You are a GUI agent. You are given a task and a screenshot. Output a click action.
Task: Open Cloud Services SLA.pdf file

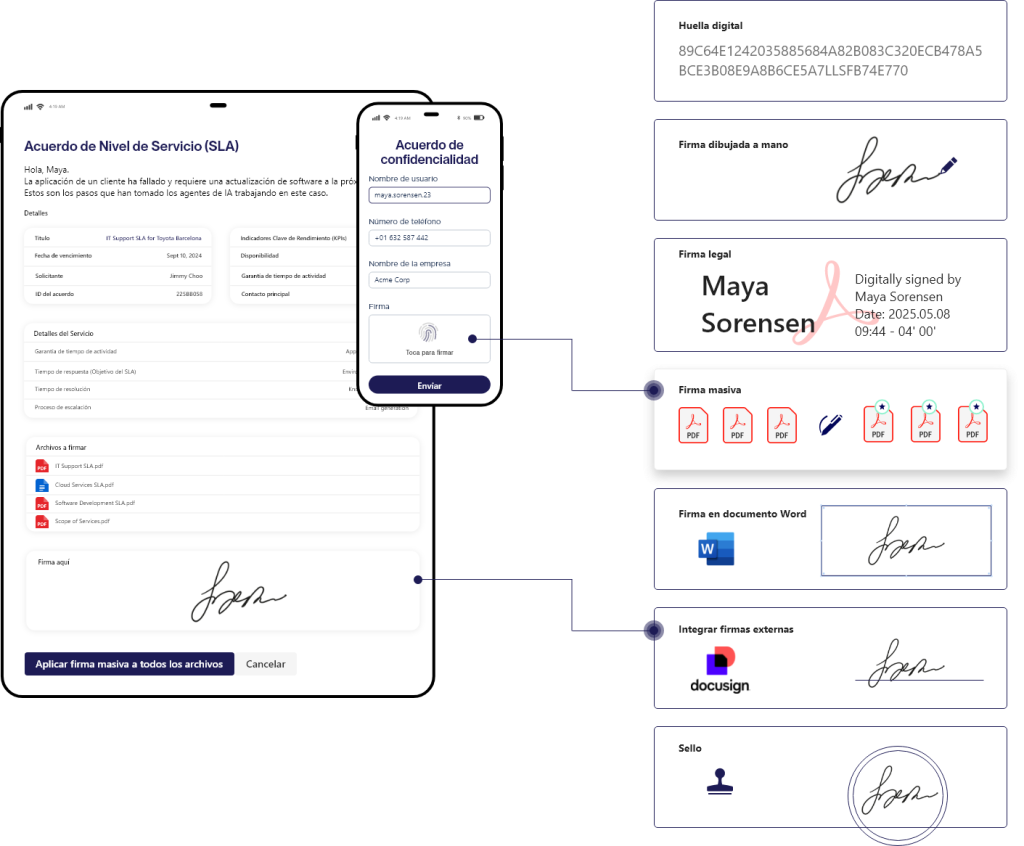(83, 485)
